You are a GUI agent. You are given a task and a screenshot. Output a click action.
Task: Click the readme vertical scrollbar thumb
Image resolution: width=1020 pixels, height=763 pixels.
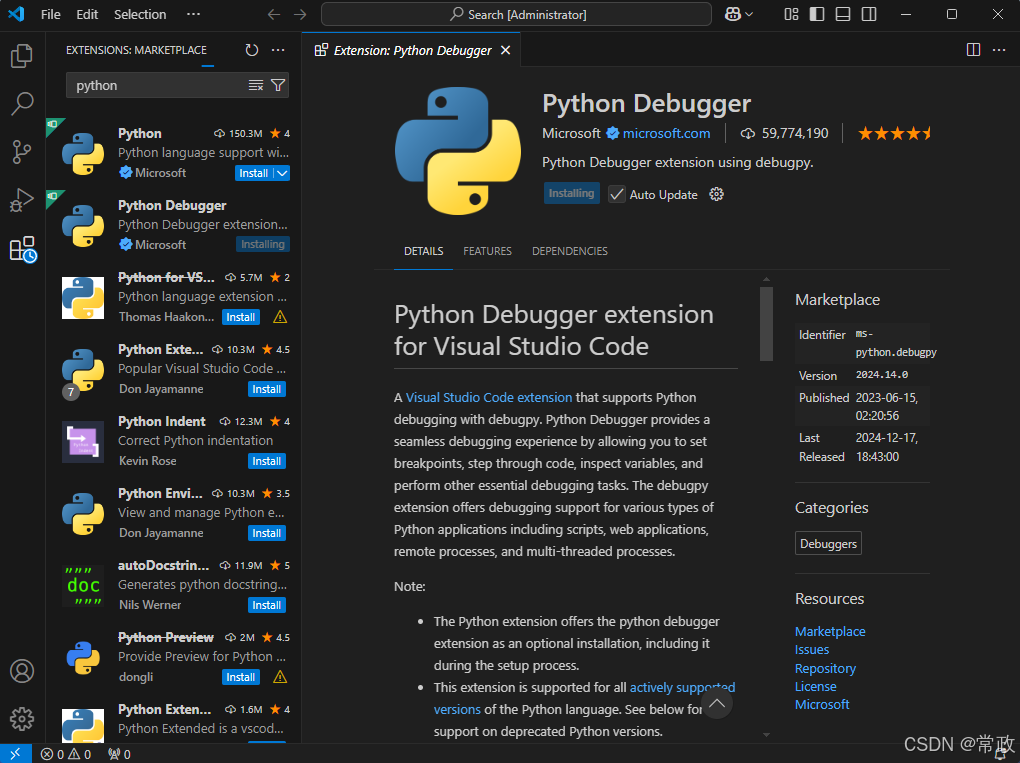pyautogui.click(x=766, y=323)
